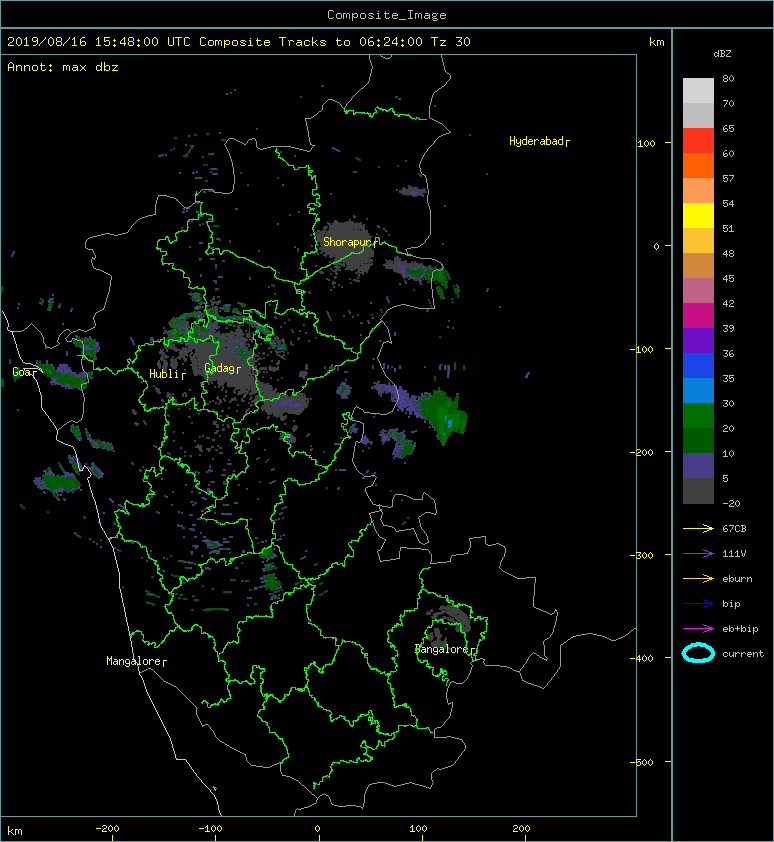Click the cyan current ellipse icon
774x842 pixels.
[698, 653]
